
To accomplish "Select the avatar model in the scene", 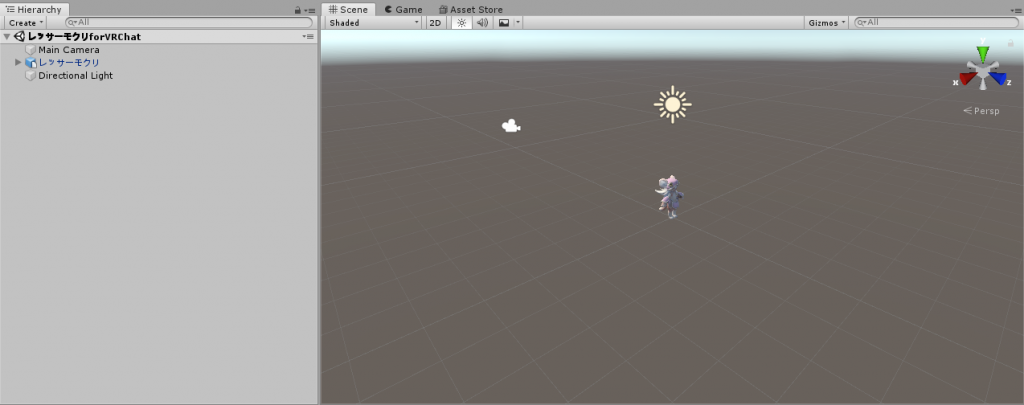I will click(x=670, y=196).
